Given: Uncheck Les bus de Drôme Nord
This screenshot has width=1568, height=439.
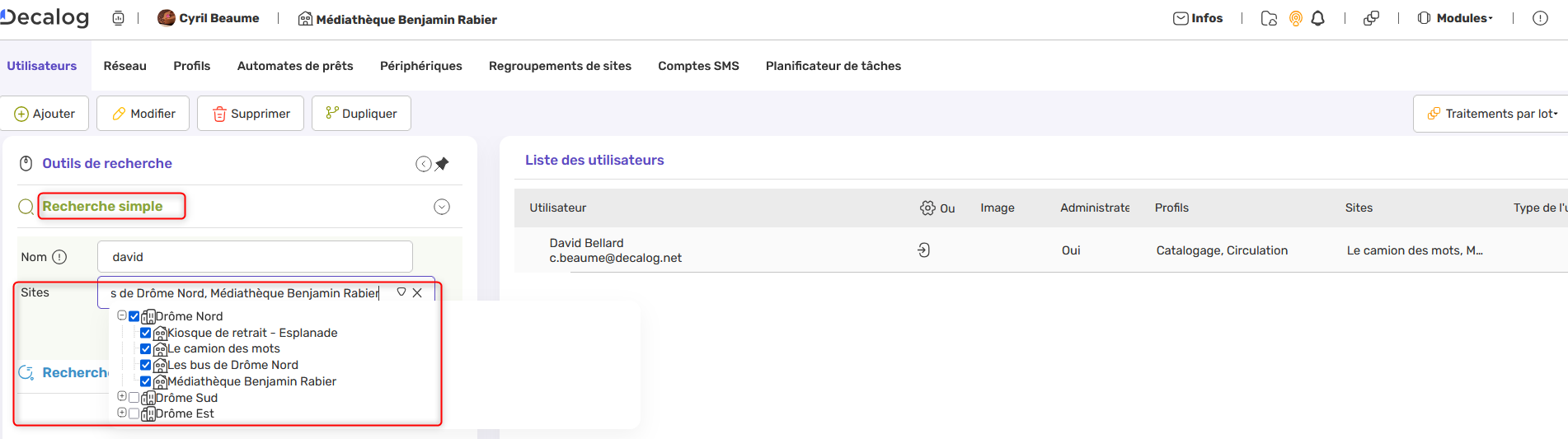Looking at the screenshot, I should click(145, 365).
